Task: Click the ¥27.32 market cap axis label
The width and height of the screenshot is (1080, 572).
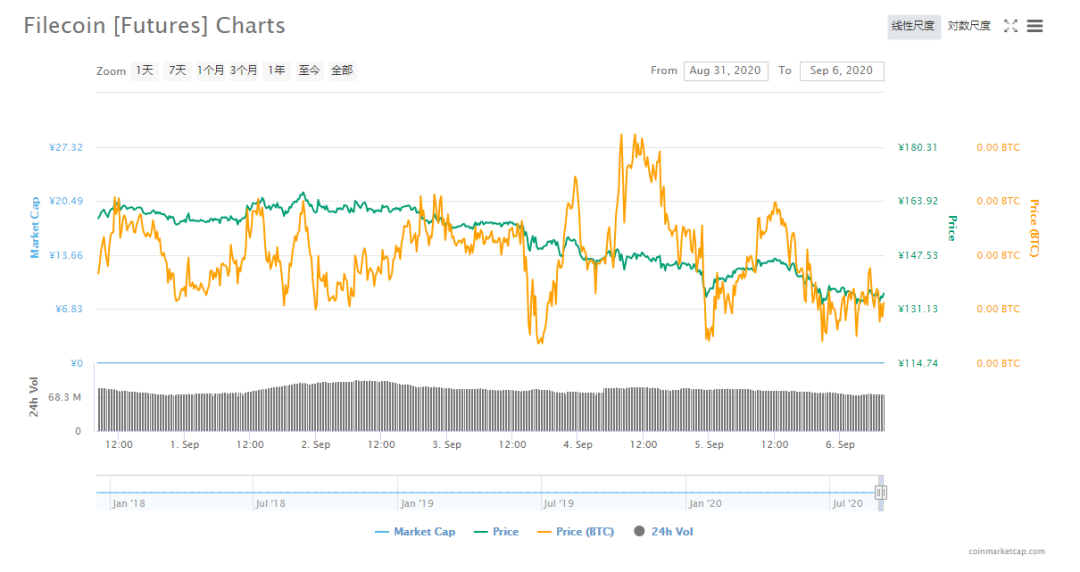Action: click(x=66, y=147)
